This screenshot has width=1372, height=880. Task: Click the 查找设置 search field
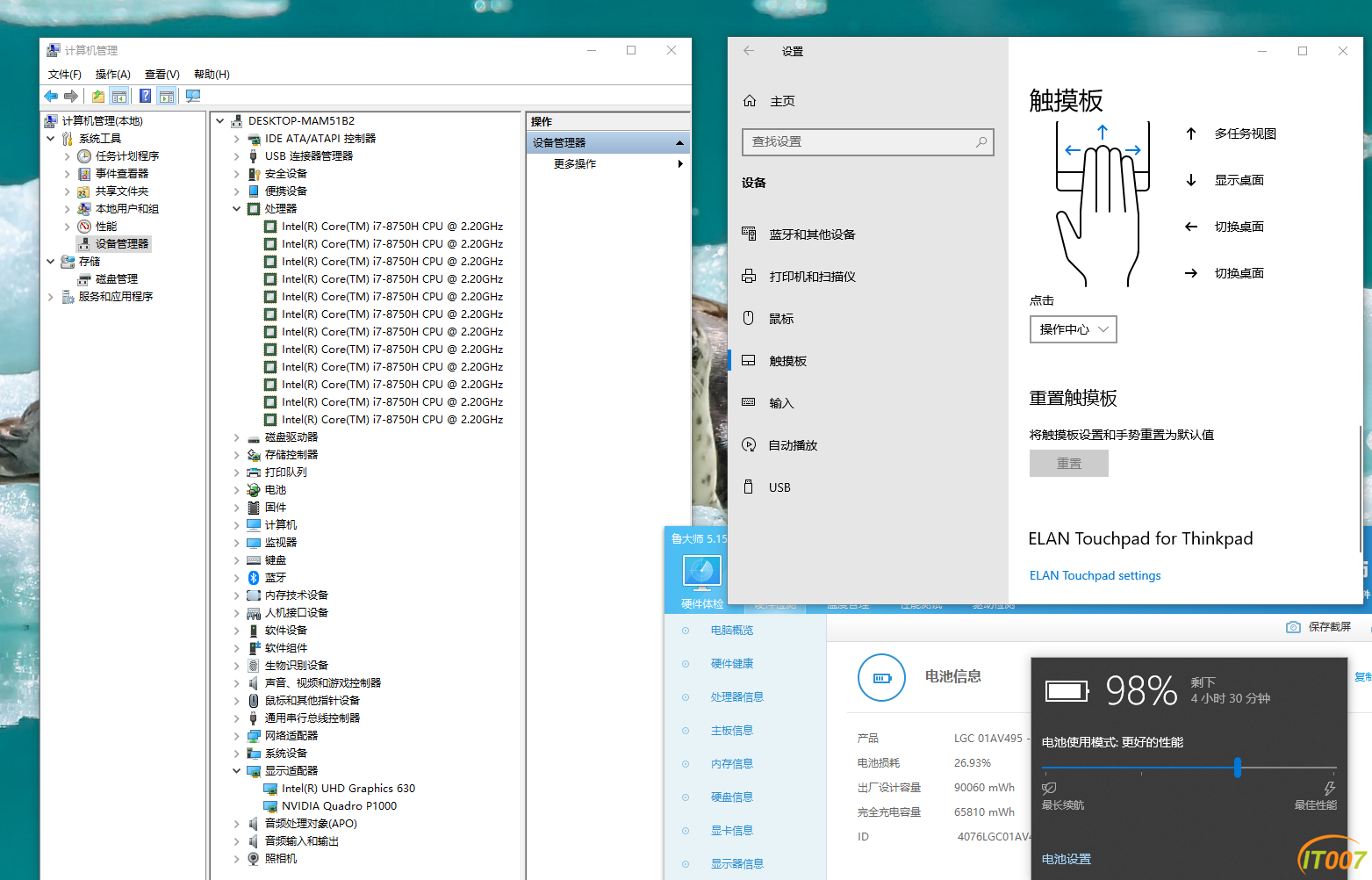(x=867, y=141)
